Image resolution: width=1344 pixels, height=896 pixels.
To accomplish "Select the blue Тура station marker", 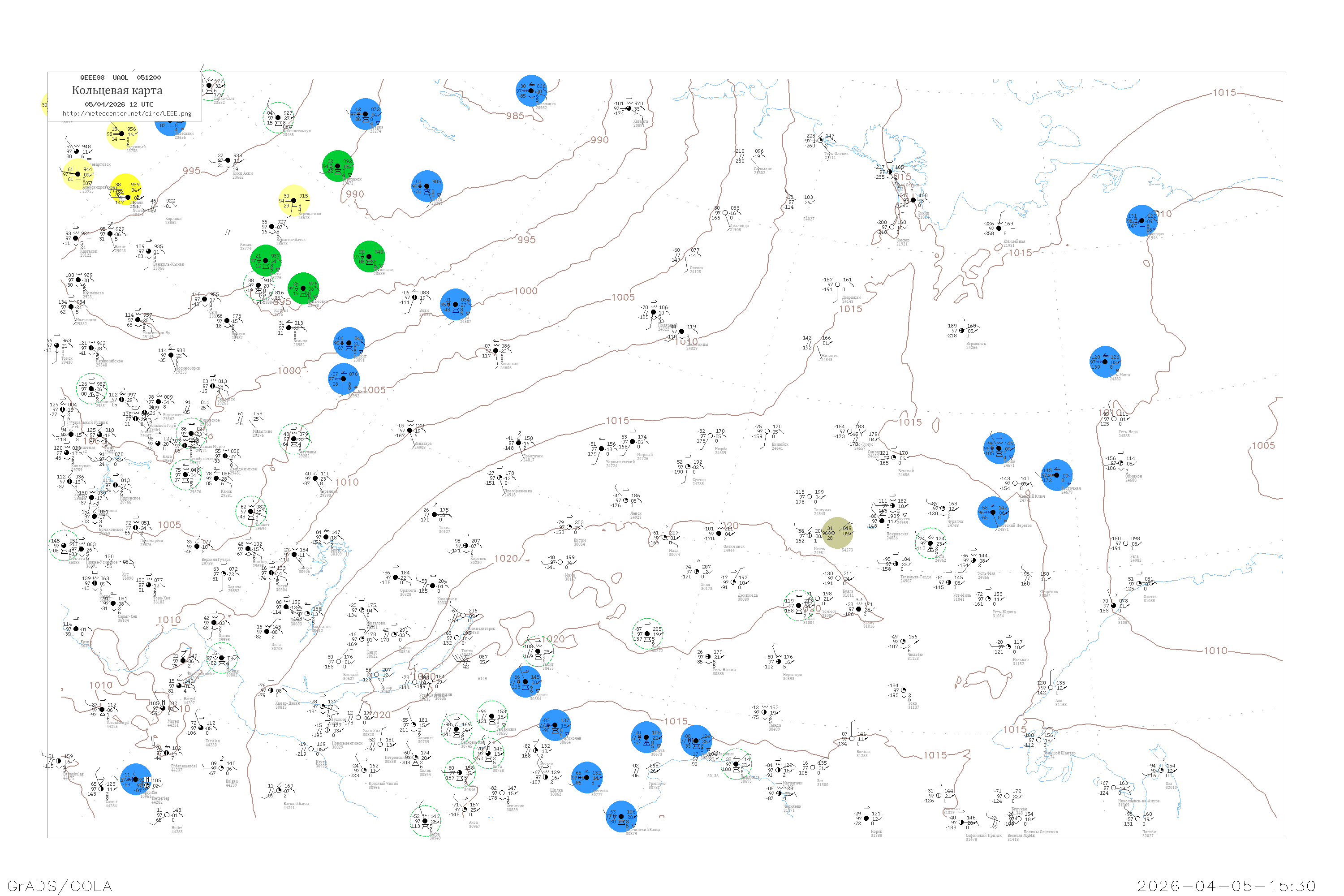I will tap(456, 305).
